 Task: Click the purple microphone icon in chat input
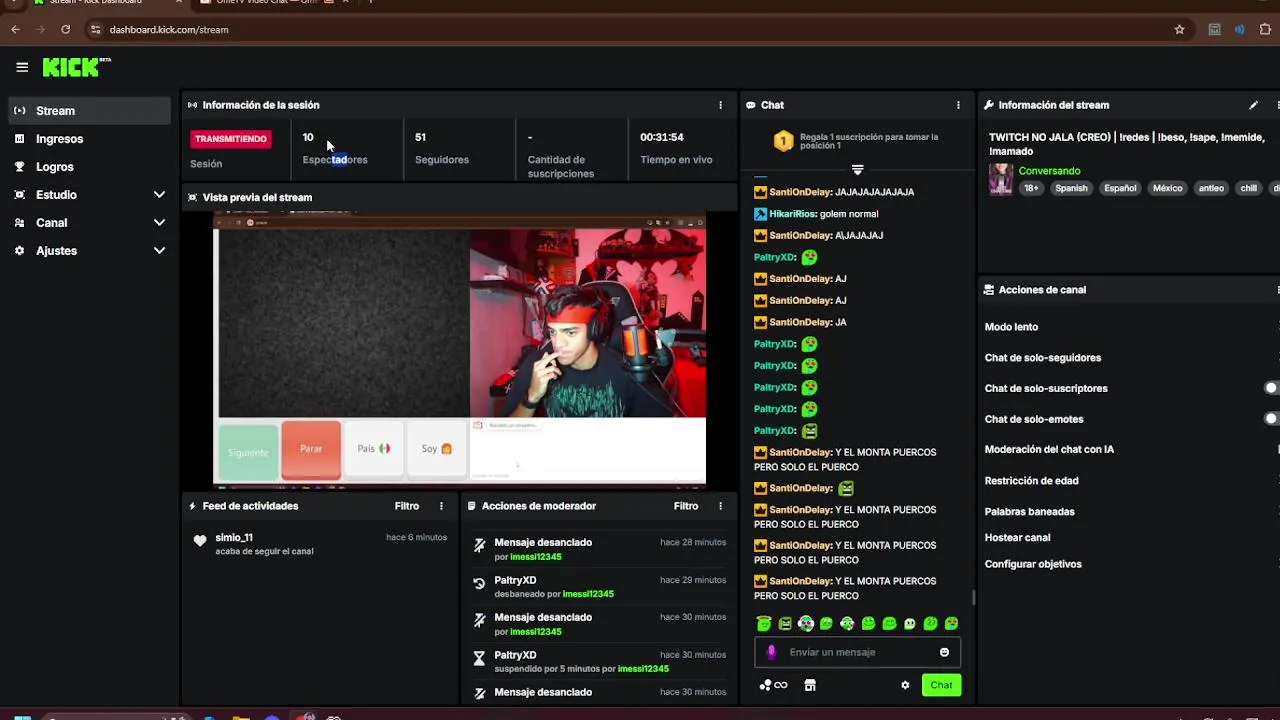click(x=771, y=652)
